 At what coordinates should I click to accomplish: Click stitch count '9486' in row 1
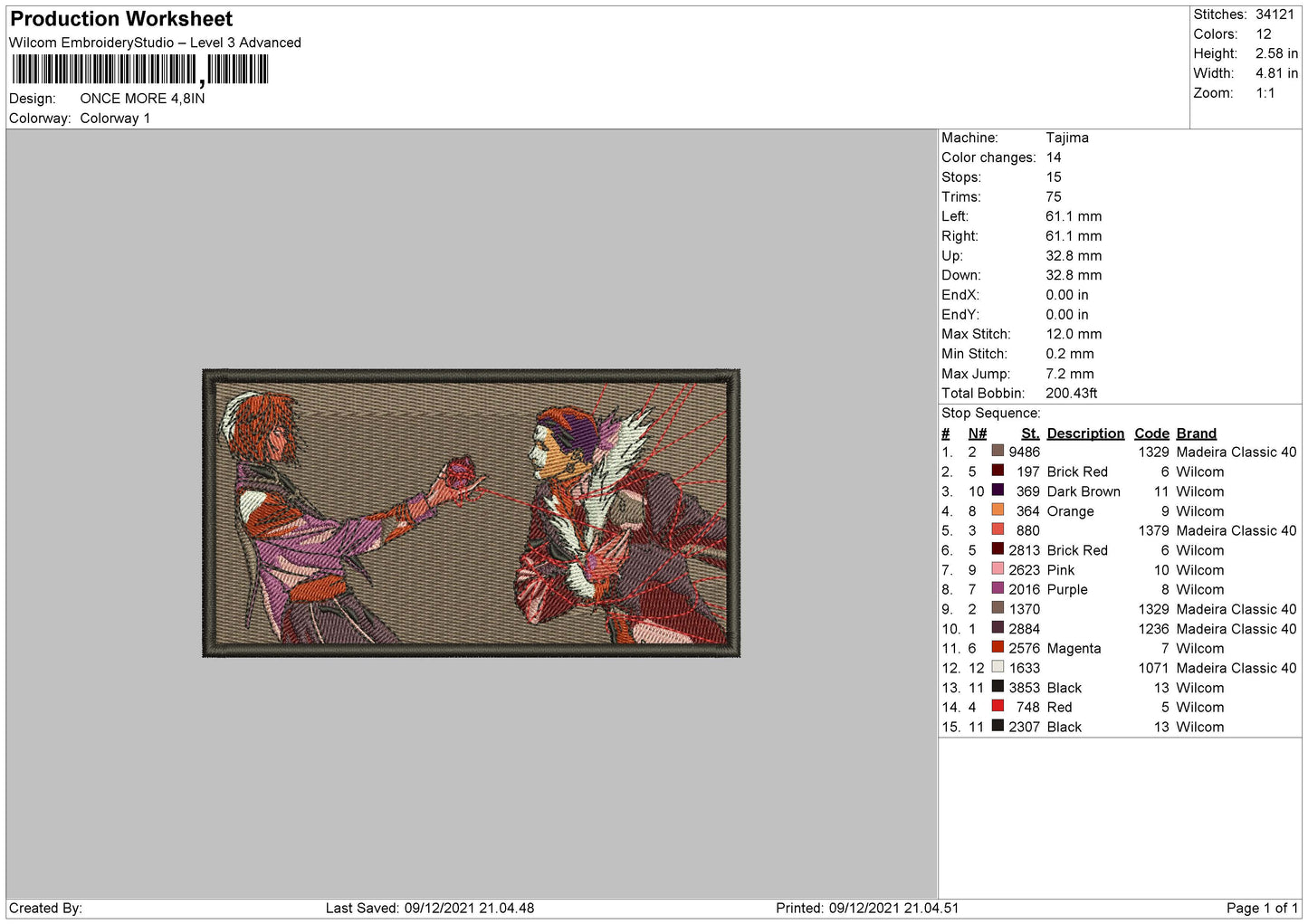(x=1025, y=452)
